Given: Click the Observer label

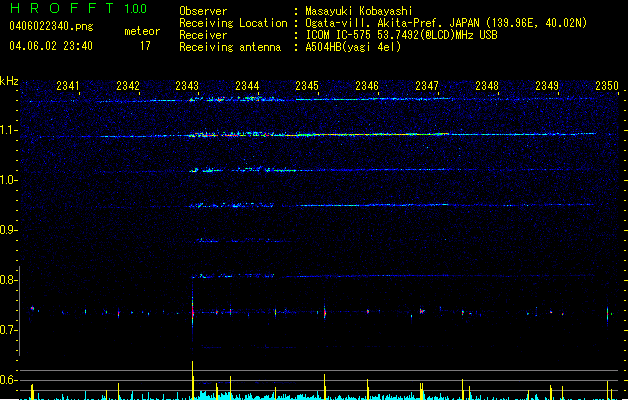Looking at the screenshot, I should [203, 11].
